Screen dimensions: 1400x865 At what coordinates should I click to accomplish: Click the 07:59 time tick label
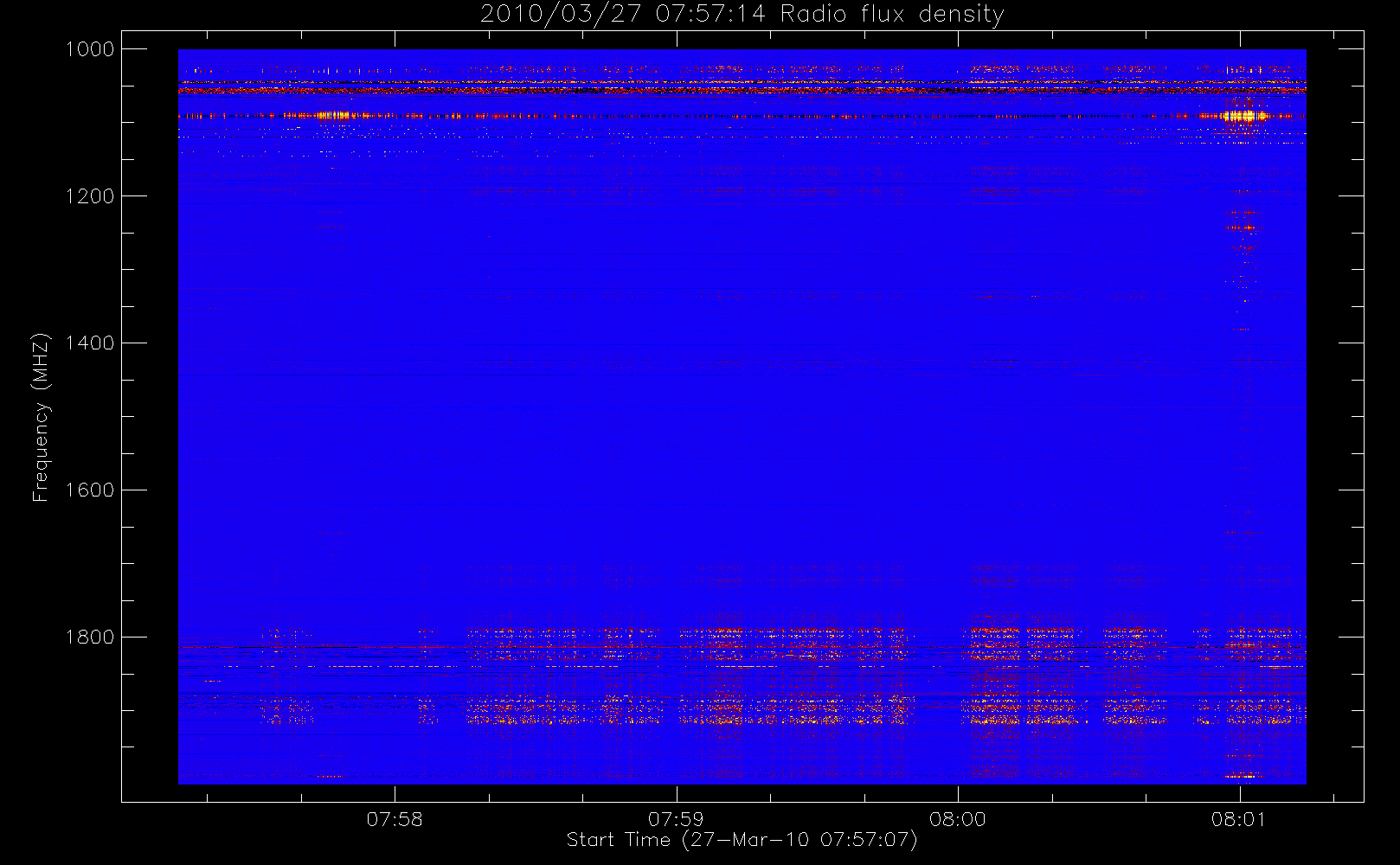point(677,819)
